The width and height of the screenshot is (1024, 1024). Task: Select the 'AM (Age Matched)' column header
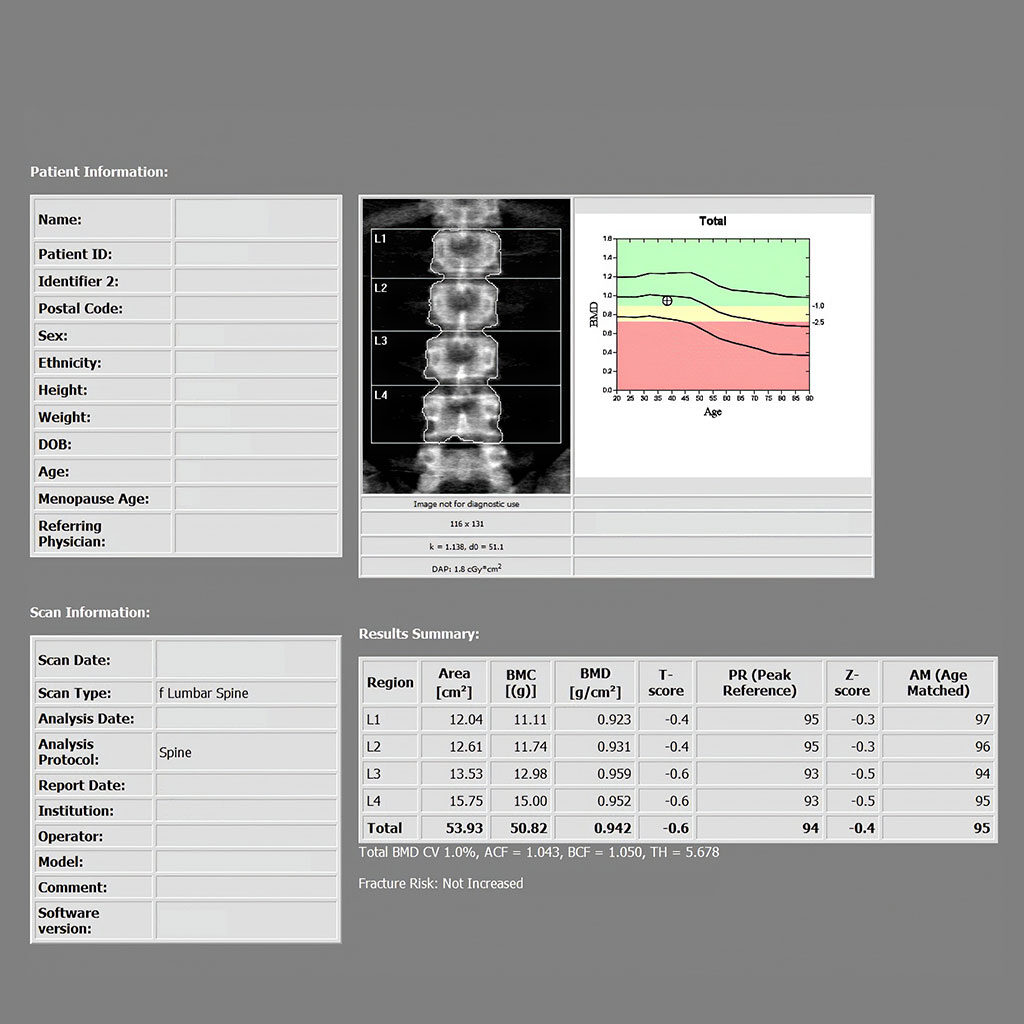[x=938, y=682]
